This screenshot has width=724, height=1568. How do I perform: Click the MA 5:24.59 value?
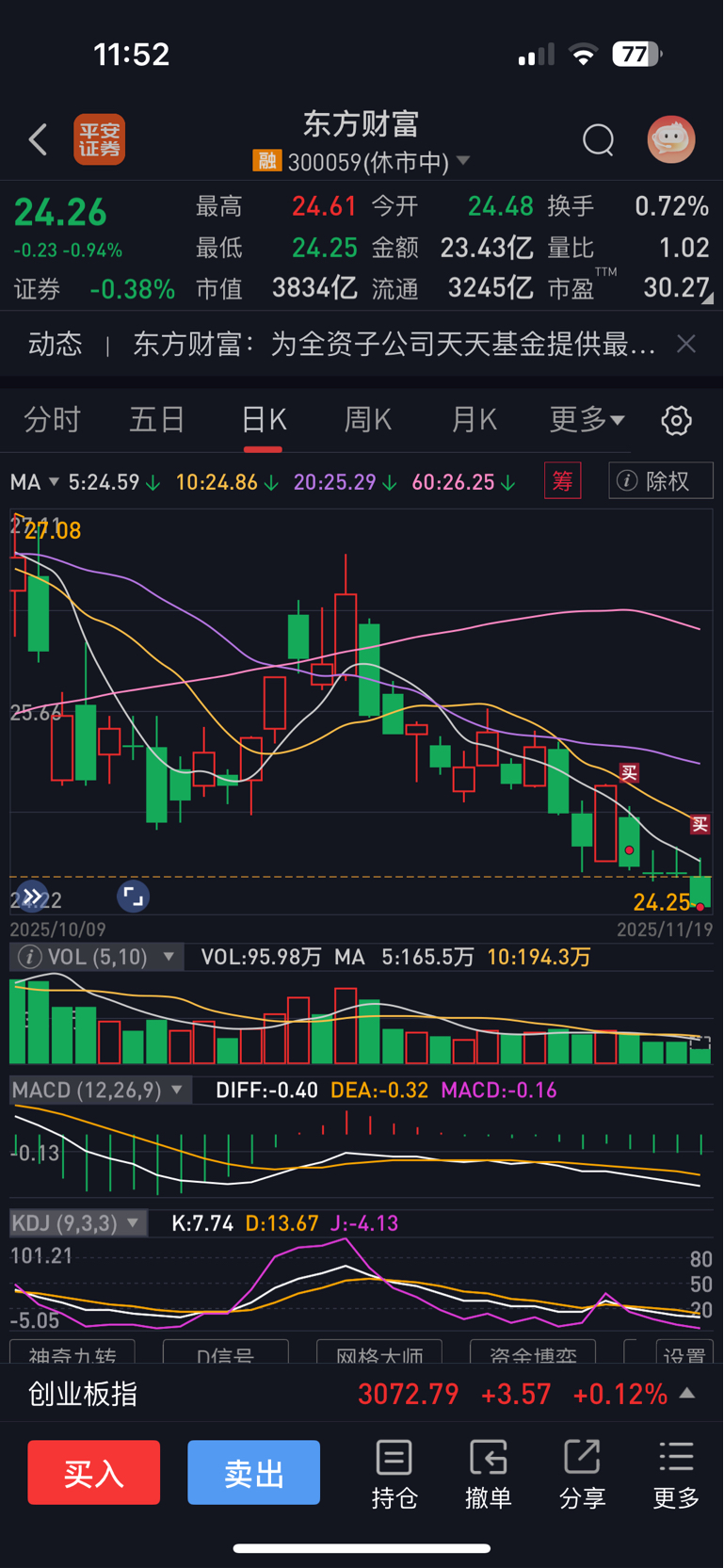tap(113, 482)
